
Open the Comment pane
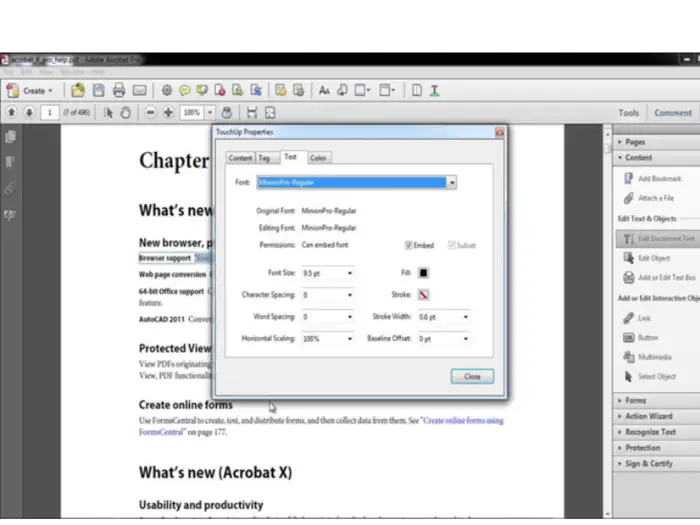[x=672, y=113]
